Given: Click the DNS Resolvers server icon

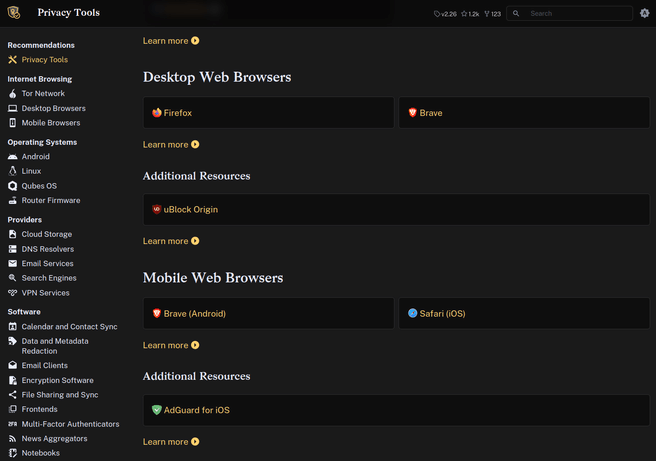Looking at the screenshot, I should (13, 249).
